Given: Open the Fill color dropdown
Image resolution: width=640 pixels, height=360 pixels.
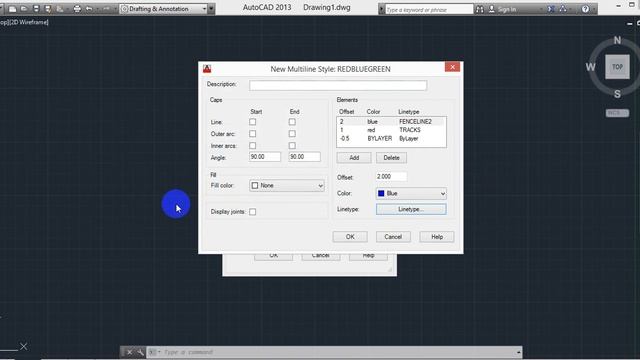Looking at the screenshot, I should point(287,186).
